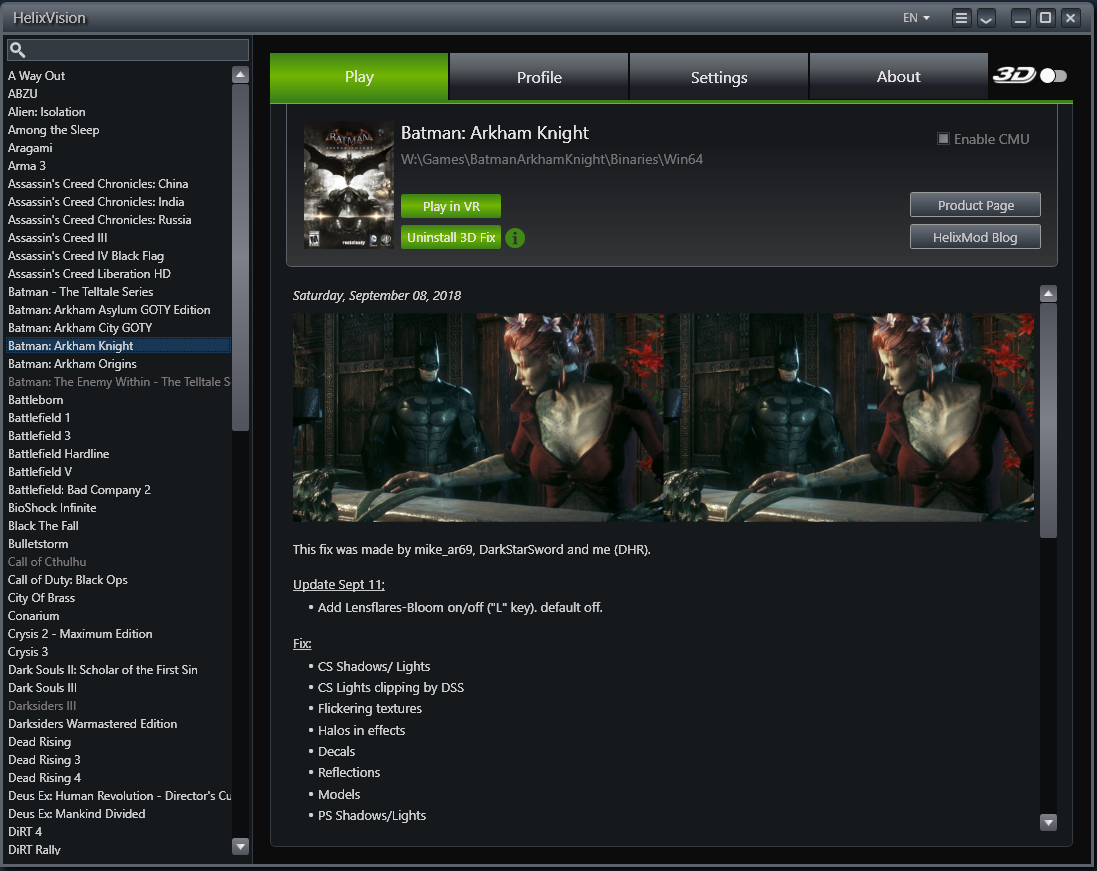Select Battlefield 1
This screenshot has width=1097, height=871.
click(x=38, y=418)
